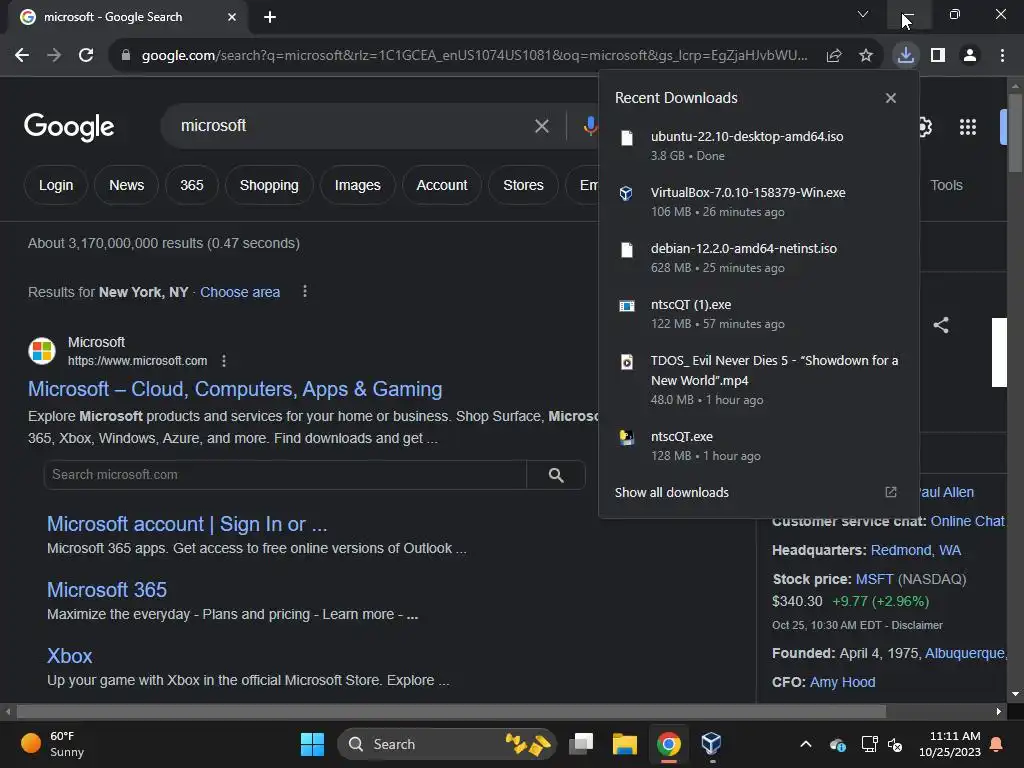Close the microsoft Google Search tab
This screenshot has width=1024, height=768.
(232, 17)
